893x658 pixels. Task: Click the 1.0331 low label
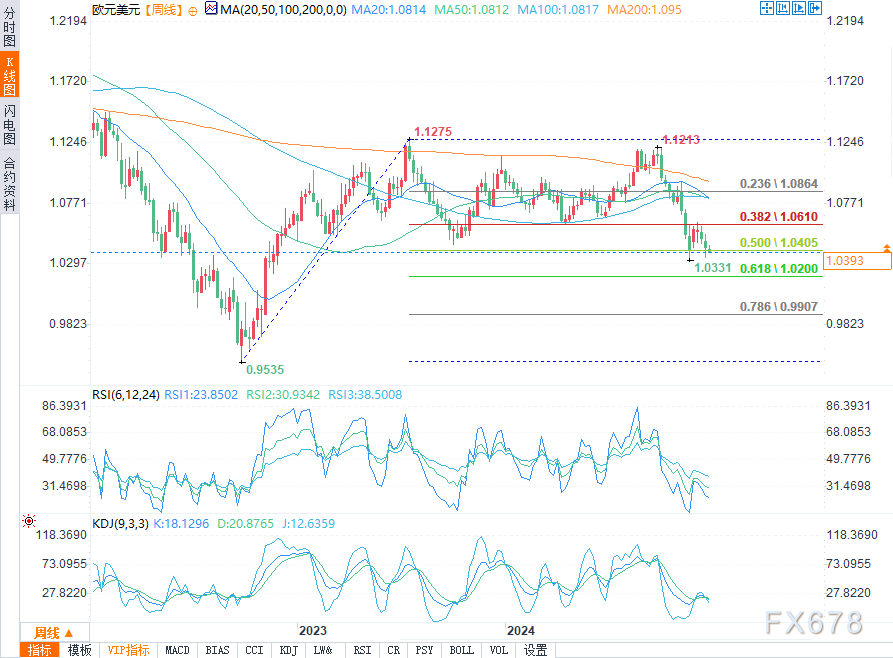(x=712, y=268)
